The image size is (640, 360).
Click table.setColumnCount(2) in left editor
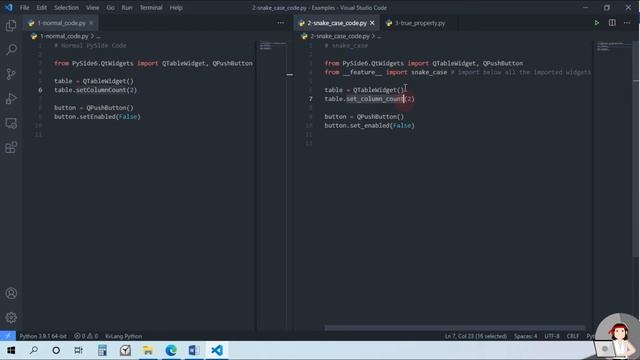click(x=96, y=90)
